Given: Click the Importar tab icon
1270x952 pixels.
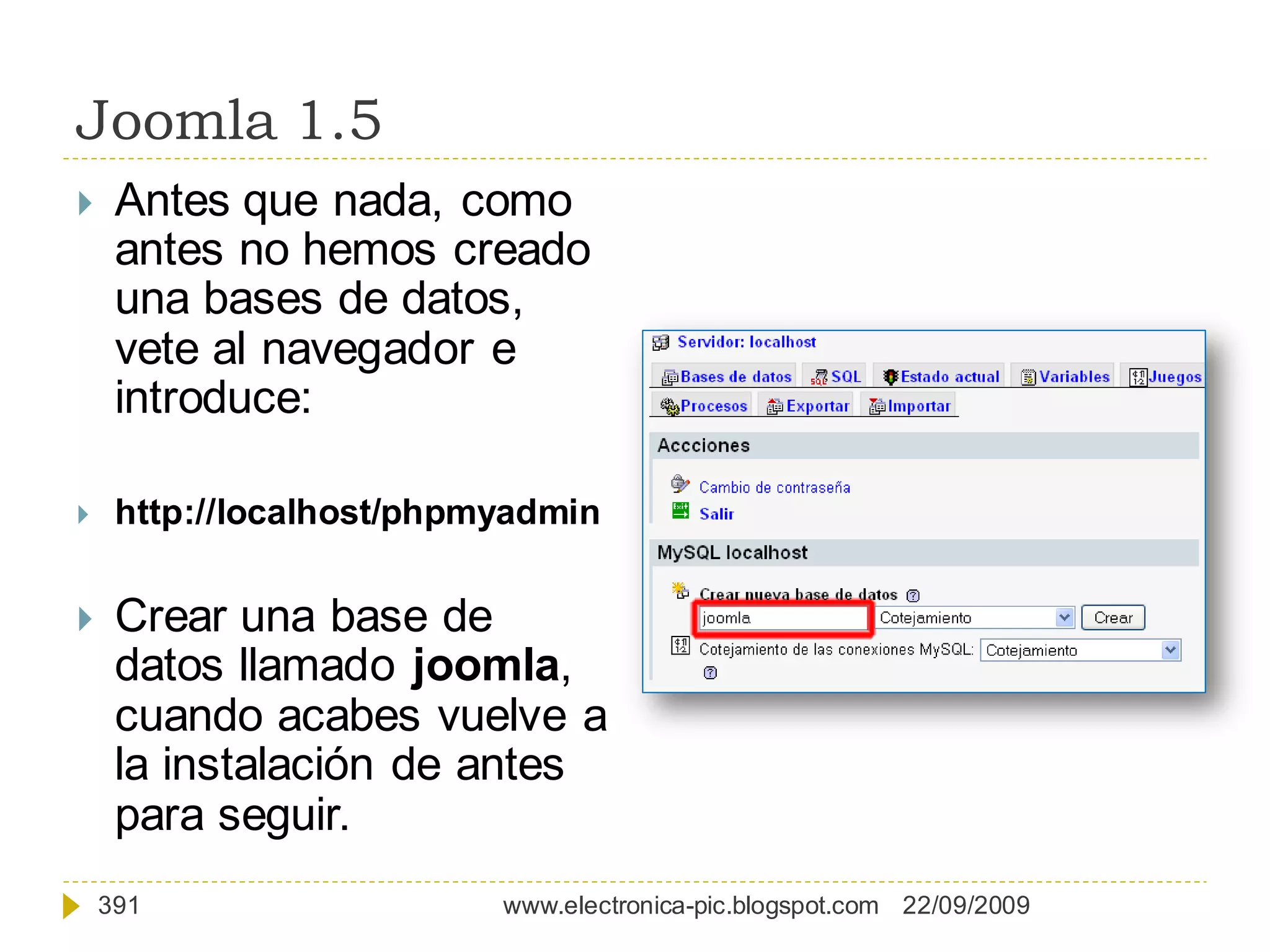Looking at the screenshot, I should [x=877, y=407].
